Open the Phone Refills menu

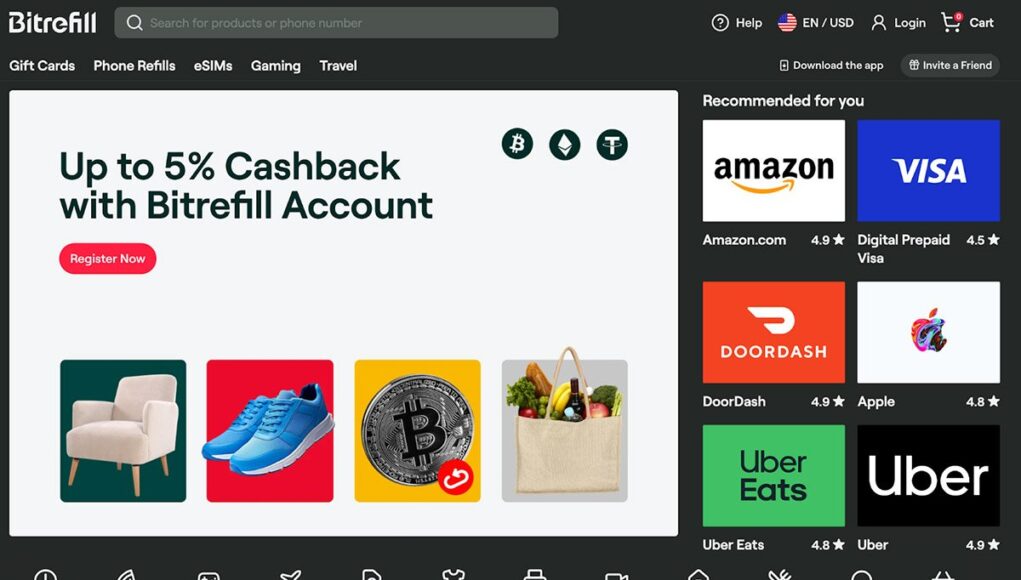(134, 66)
